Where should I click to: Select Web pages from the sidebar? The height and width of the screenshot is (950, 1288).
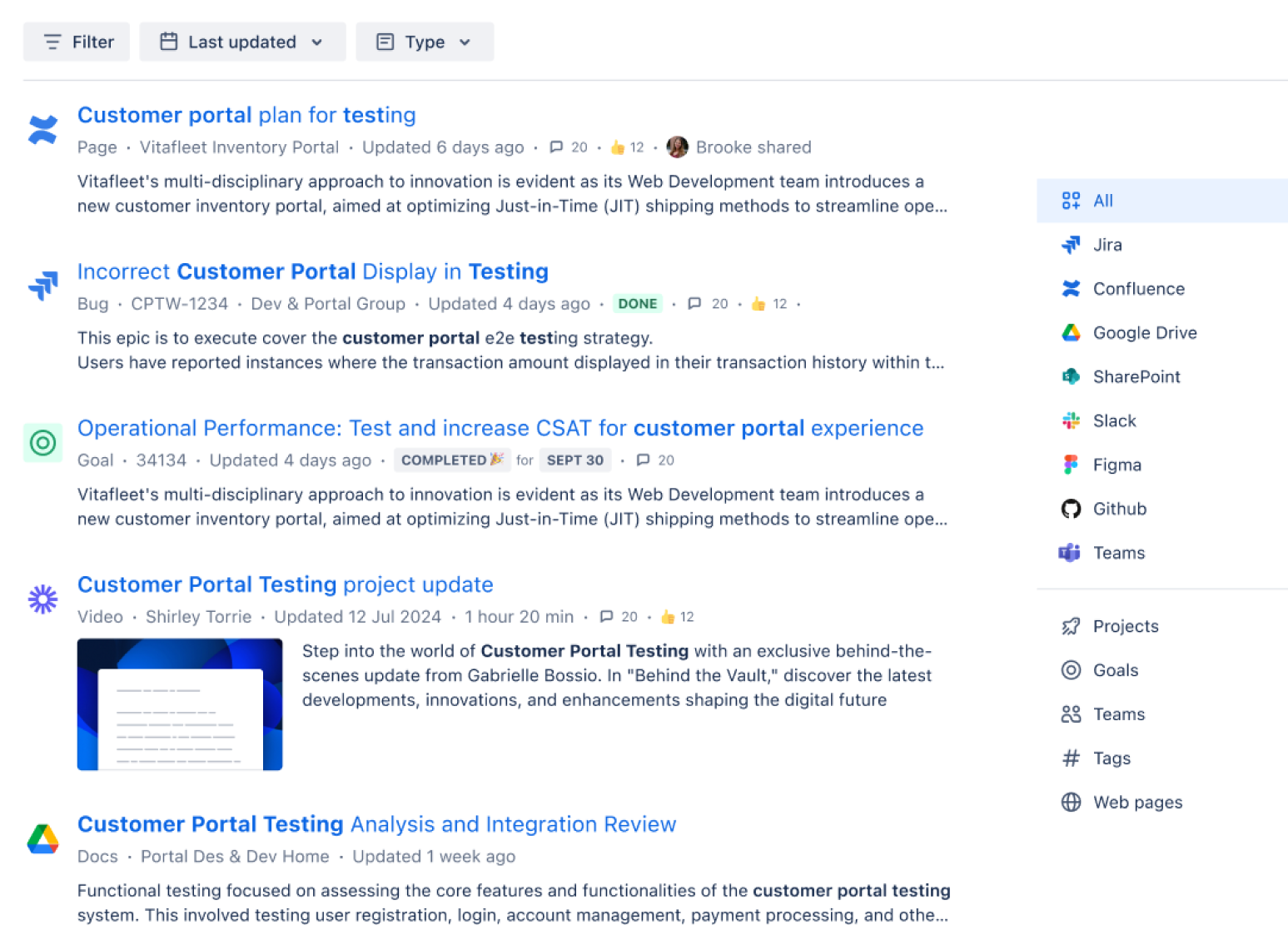(x=1137, y=802)
